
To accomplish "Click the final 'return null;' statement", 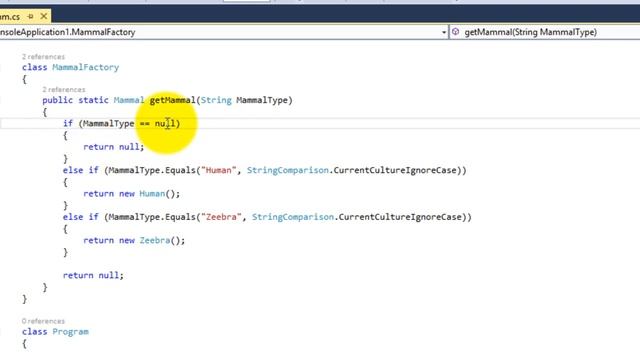I will click(x=93, y=276).
